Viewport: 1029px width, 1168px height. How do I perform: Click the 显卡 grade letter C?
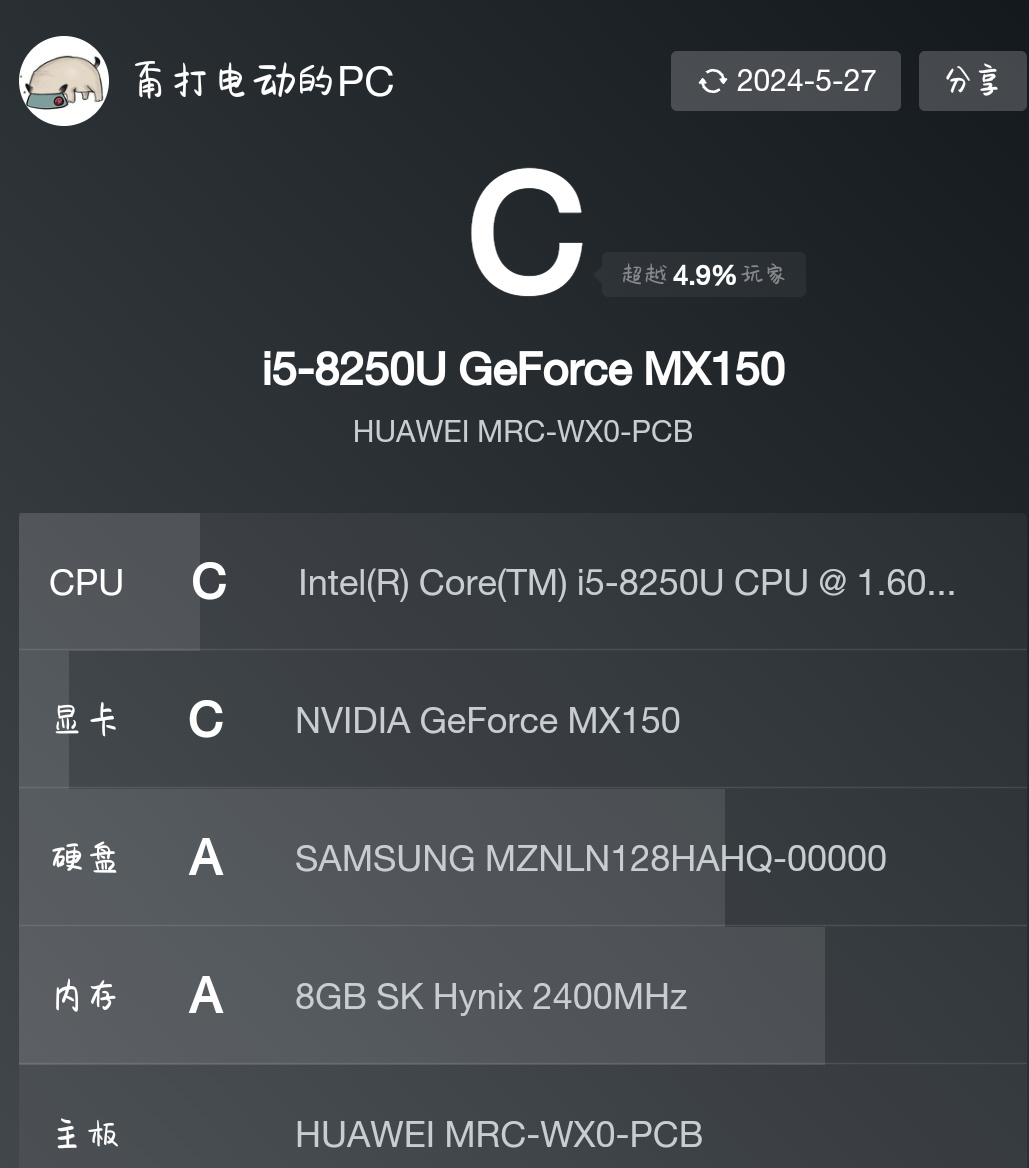[206, 720]
